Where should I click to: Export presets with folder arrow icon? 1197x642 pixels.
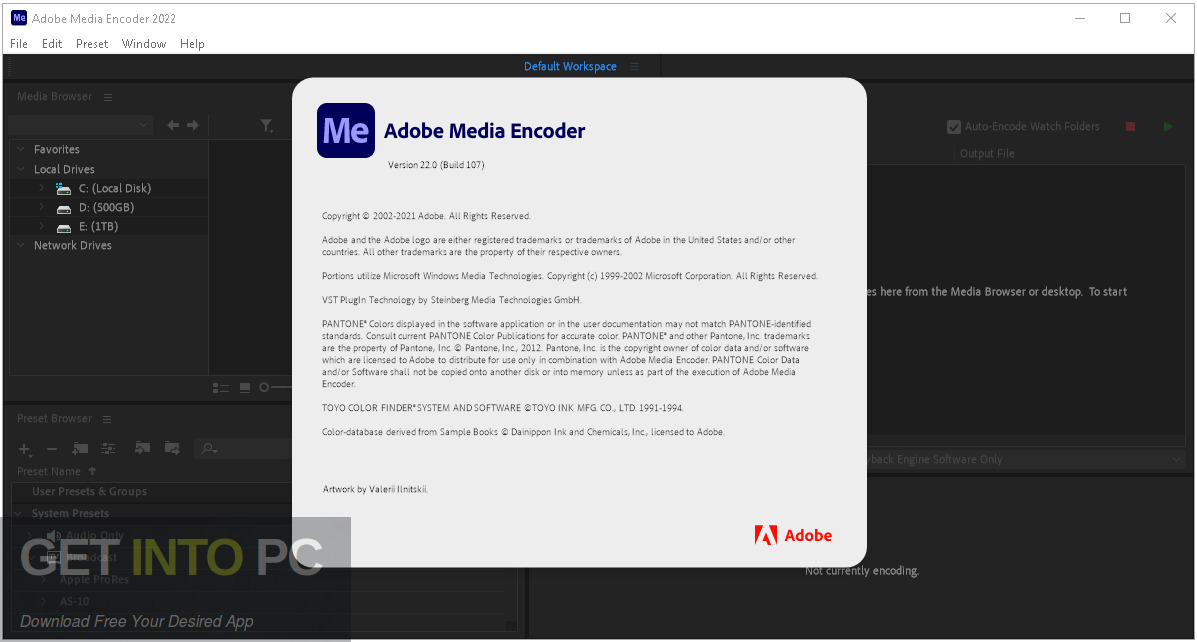(x=172, y=448)
